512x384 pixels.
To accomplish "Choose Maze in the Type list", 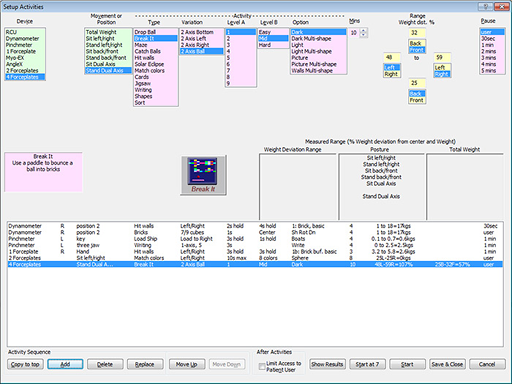I will 141,45.
